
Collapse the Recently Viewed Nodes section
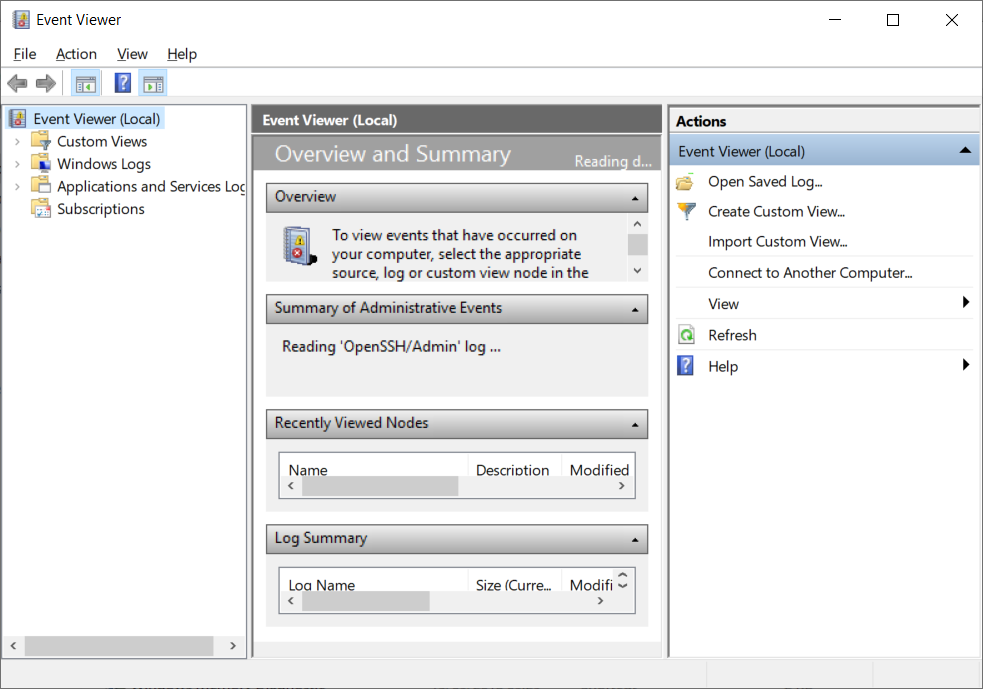(x=635, y=424)
